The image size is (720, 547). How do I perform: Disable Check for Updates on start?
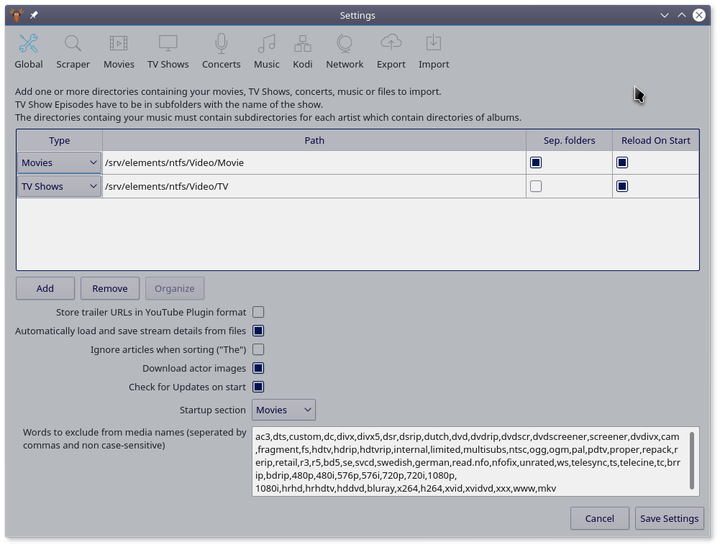click(x=258, y=387)
